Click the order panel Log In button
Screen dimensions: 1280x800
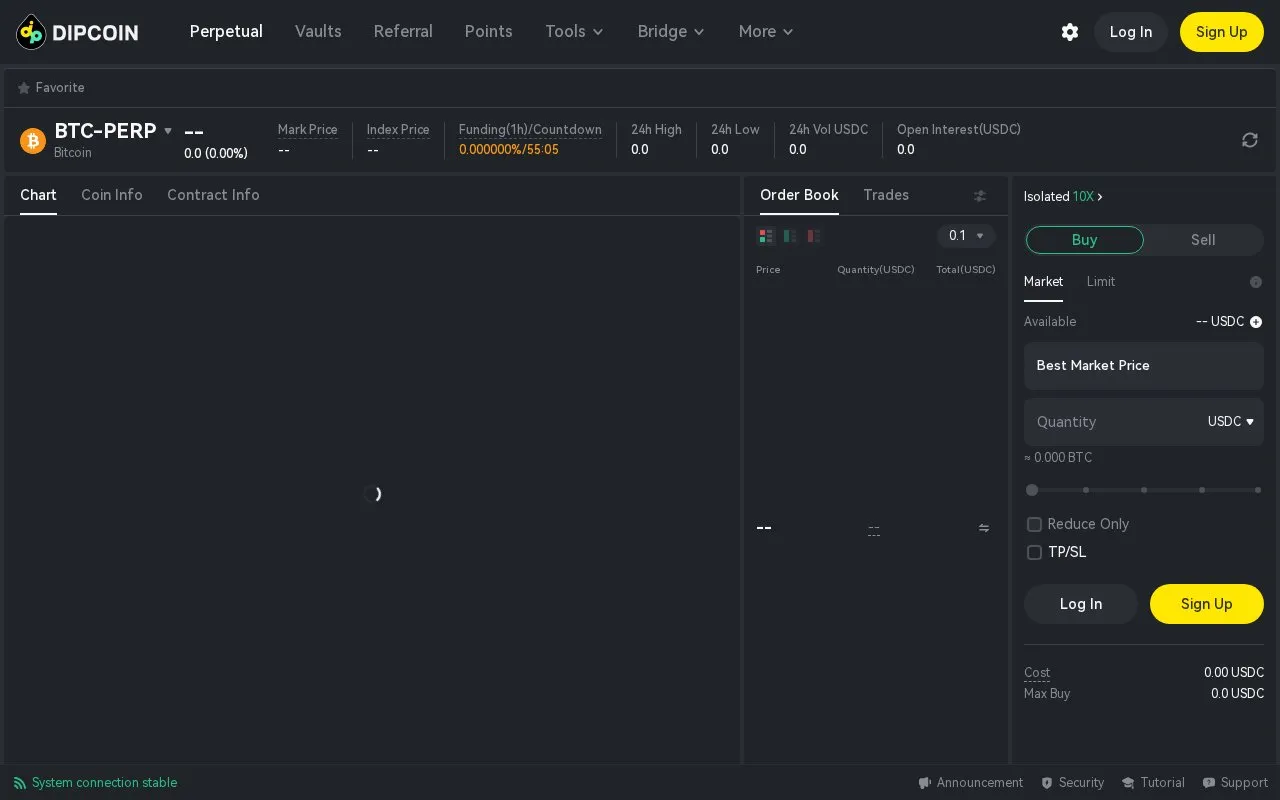pos(1081,604)
